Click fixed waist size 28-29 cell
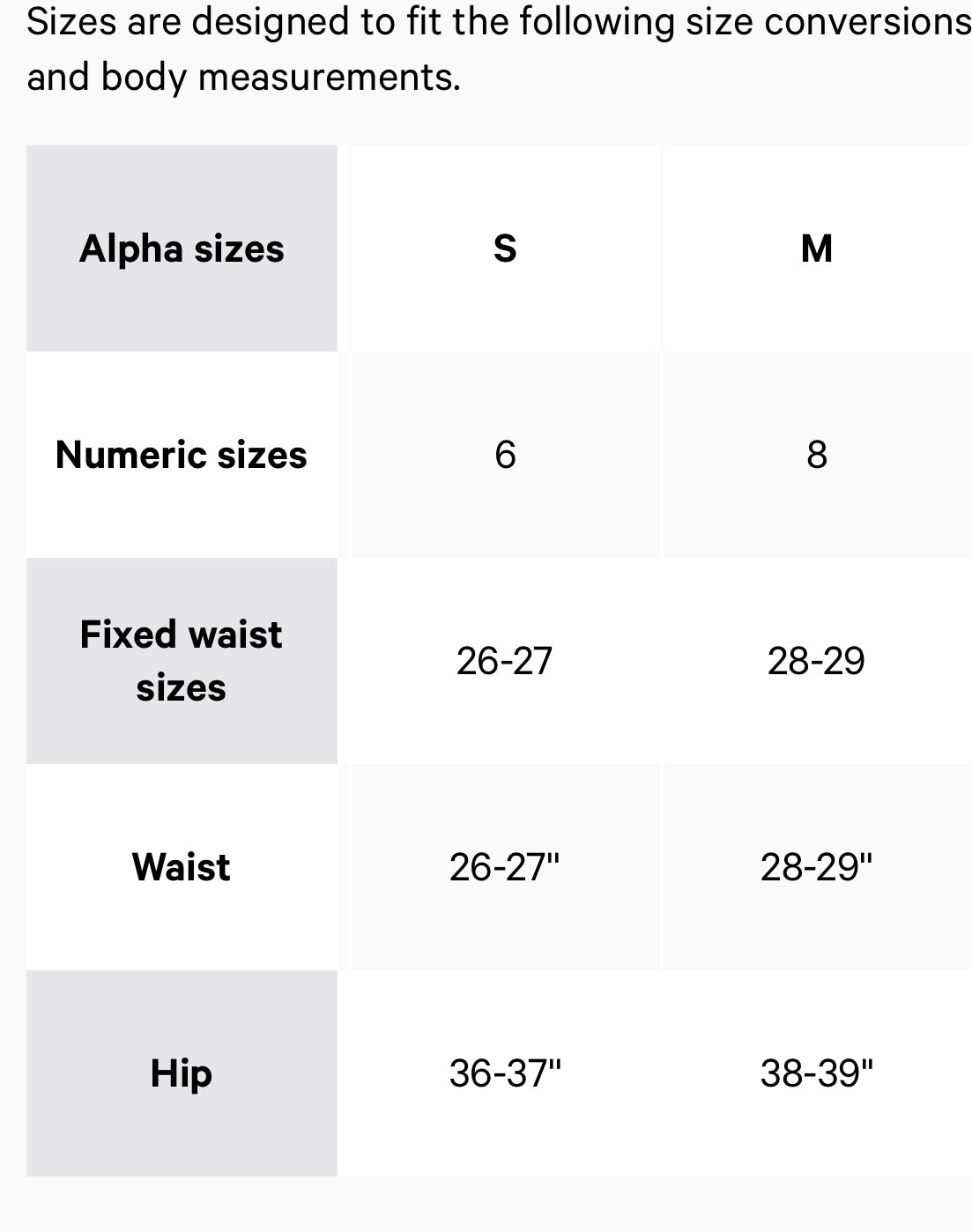 pos(817,661)
